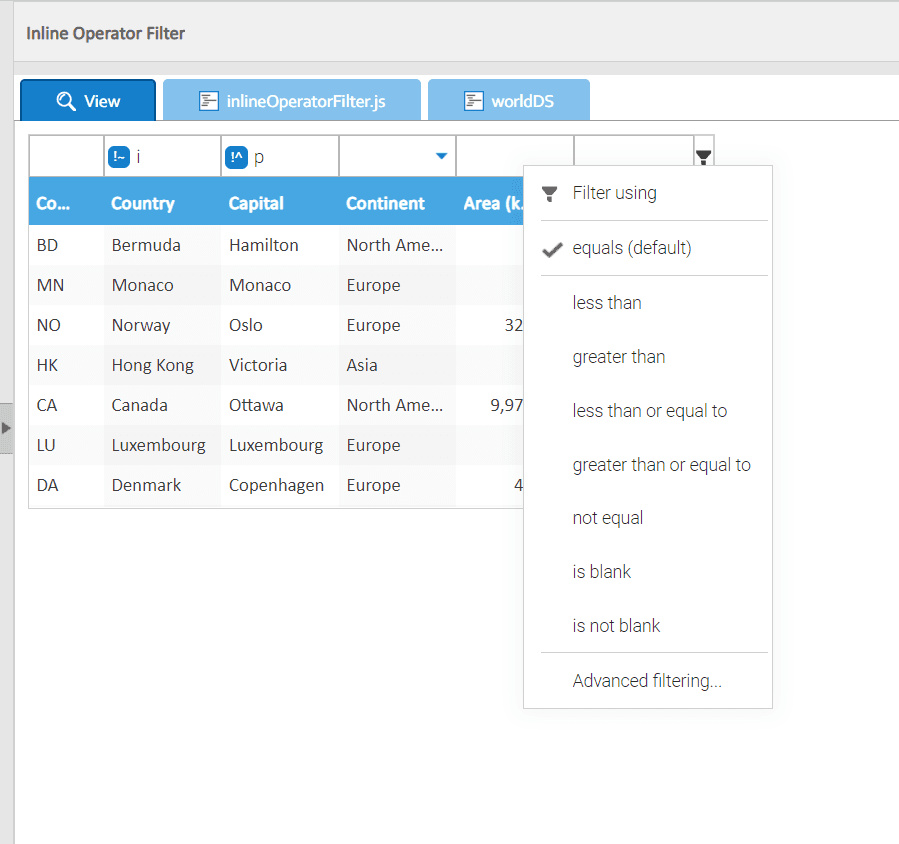Click the 'CA' code cell
This screenshot has height=844, width=899.
(x=67, y=405)
